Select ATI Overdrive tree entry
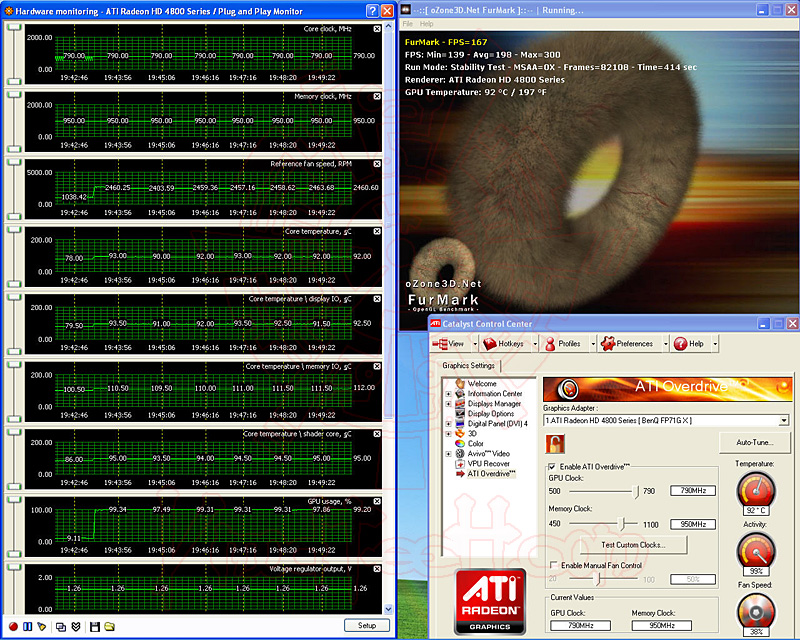The width and height of the screenshot is (800, 640). (491, 474)
